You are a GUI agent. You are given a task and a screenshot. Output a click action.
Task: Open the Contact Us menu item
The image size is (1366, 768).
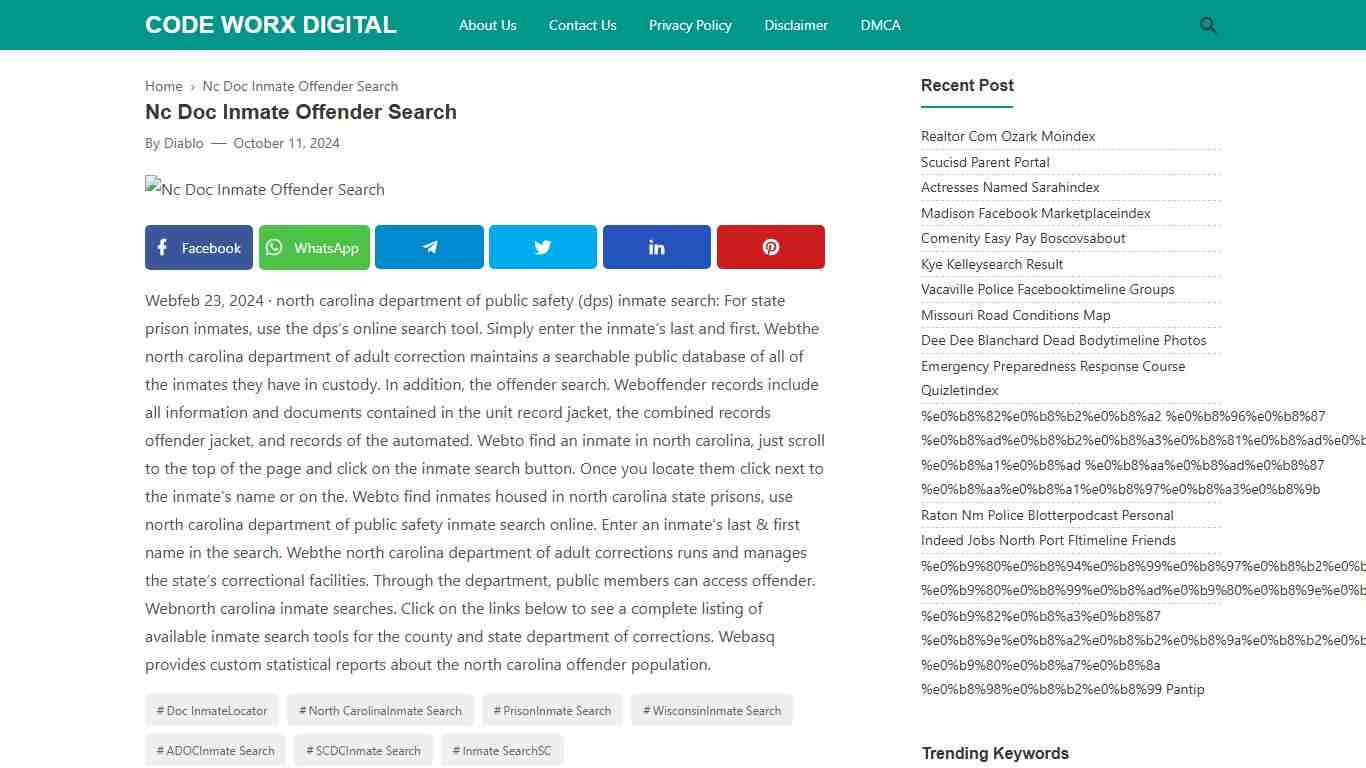582,25
